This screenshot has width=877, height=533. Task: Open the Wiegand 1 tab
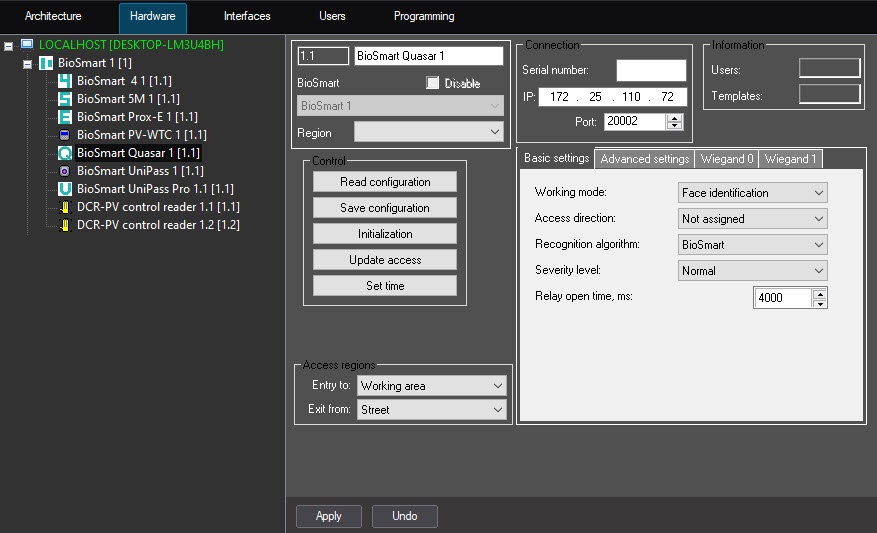[790, 159]
